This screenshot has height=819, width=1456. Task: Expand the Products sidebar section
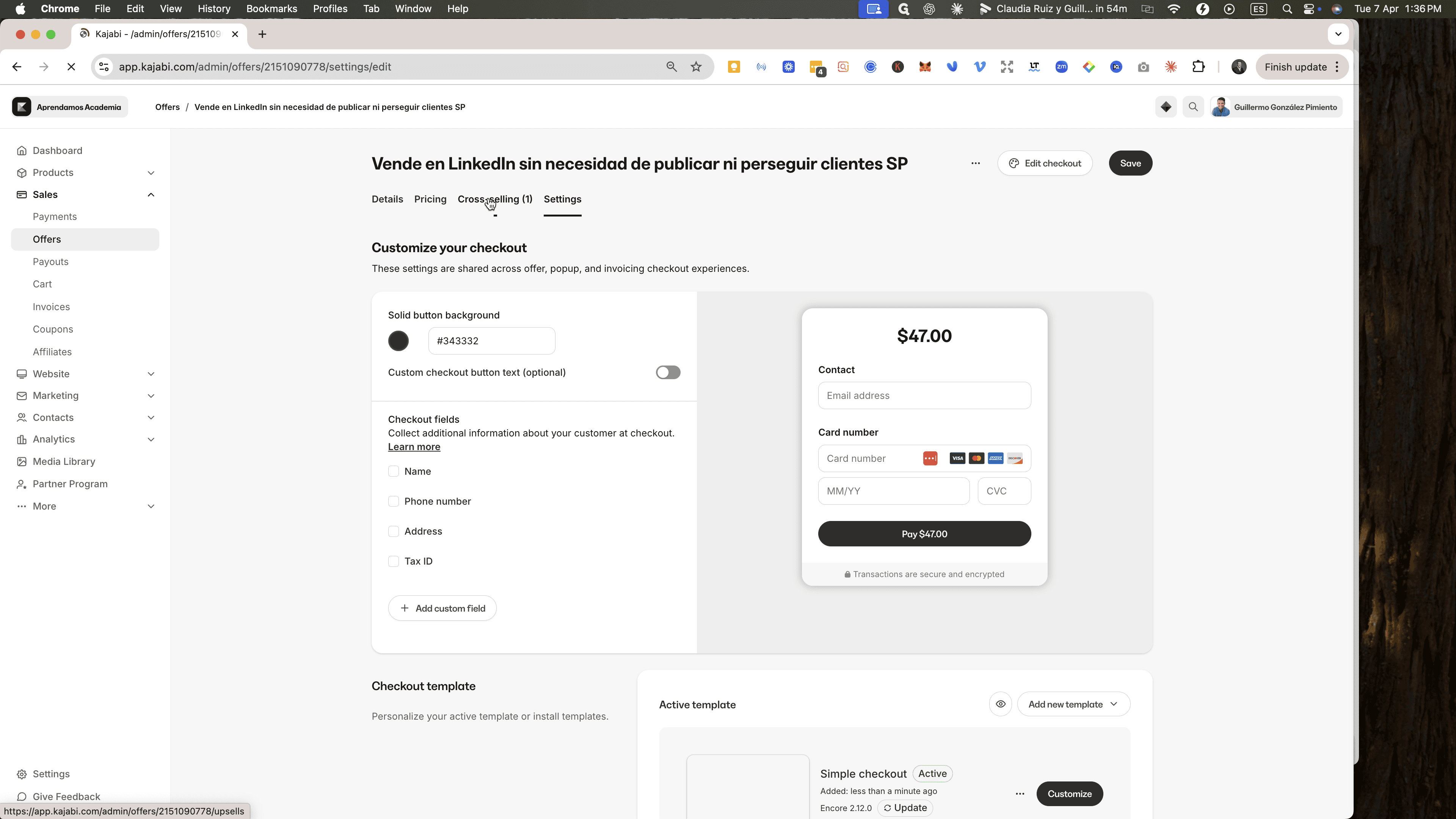(x=151, y=173)
